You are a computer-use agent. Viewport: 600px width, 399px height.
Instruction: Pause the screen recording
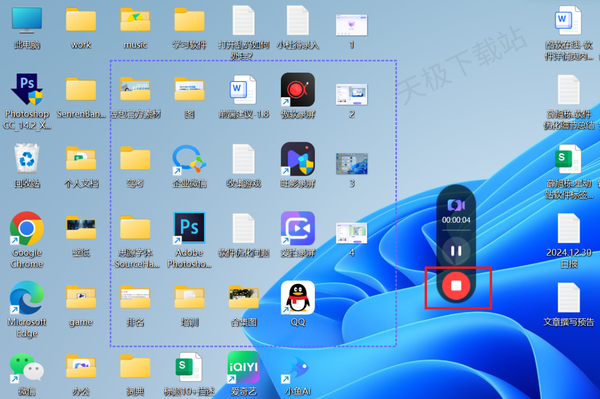(x=456, y=251)
